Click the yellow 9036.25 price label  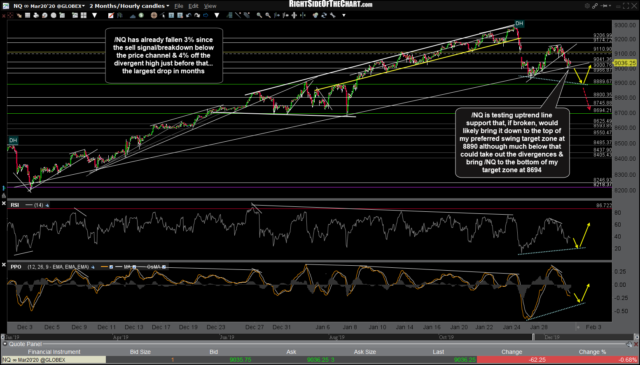[x=624, y=63]
